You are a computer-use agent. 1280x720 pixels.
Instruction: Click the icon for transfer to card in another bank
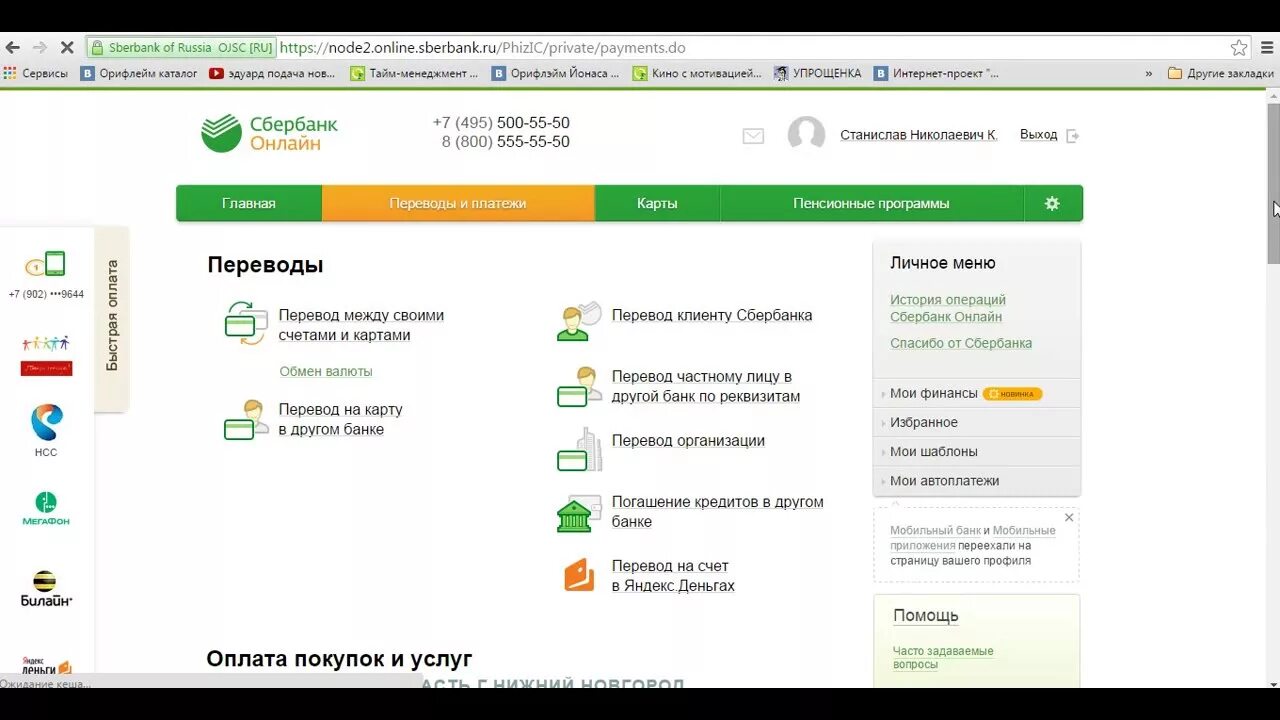point(246,420)
